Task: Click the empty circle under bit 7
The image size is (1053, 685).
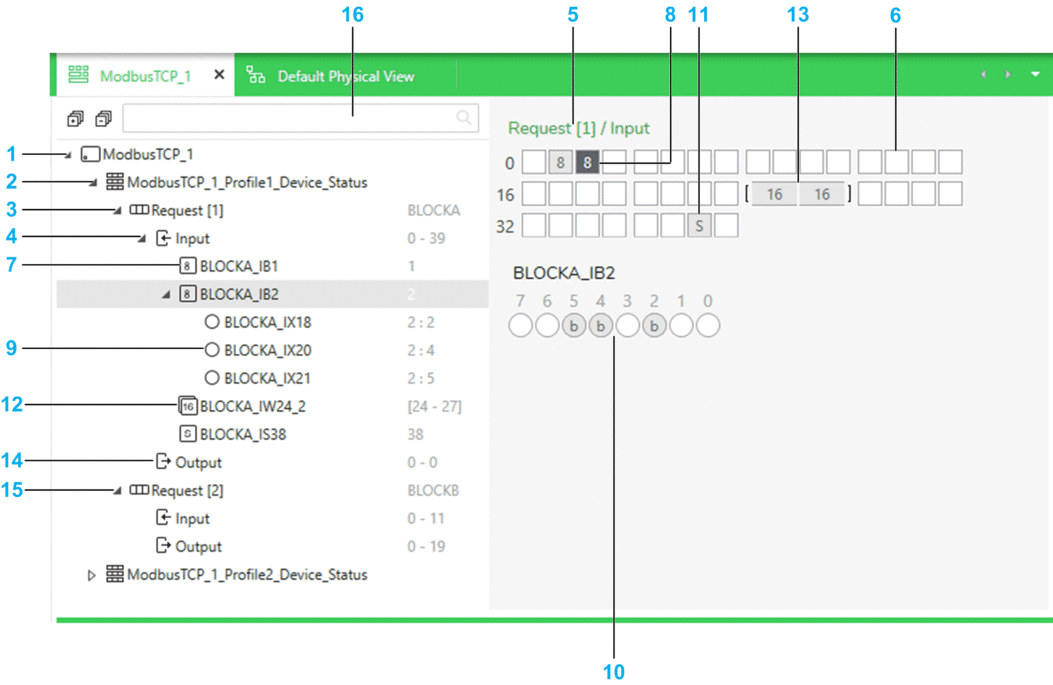Action: [520, 326]
